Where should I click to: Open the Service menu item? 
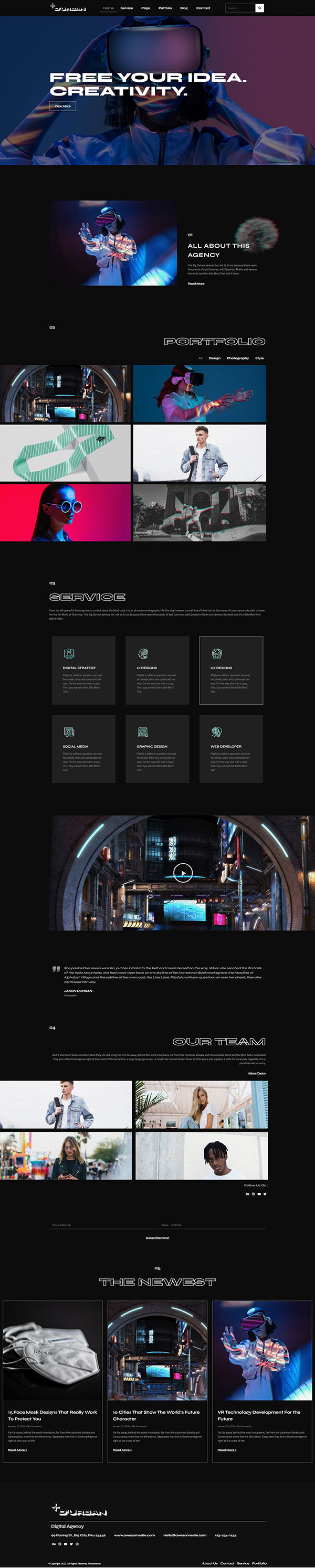click(x=127, y=8)
